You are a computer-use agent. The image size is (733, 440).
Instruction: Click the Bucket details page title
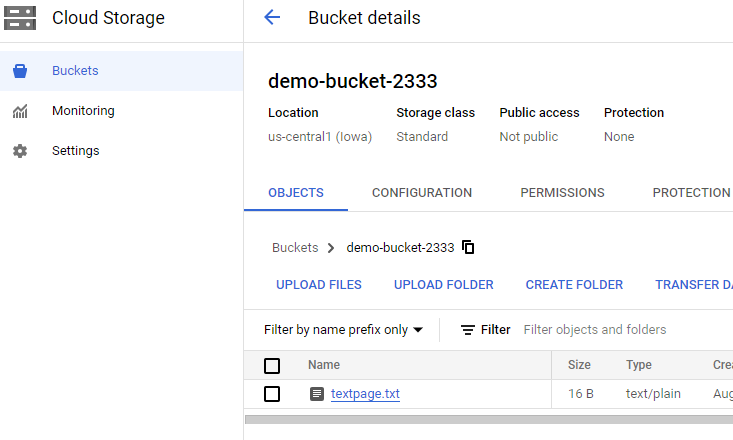364,18
